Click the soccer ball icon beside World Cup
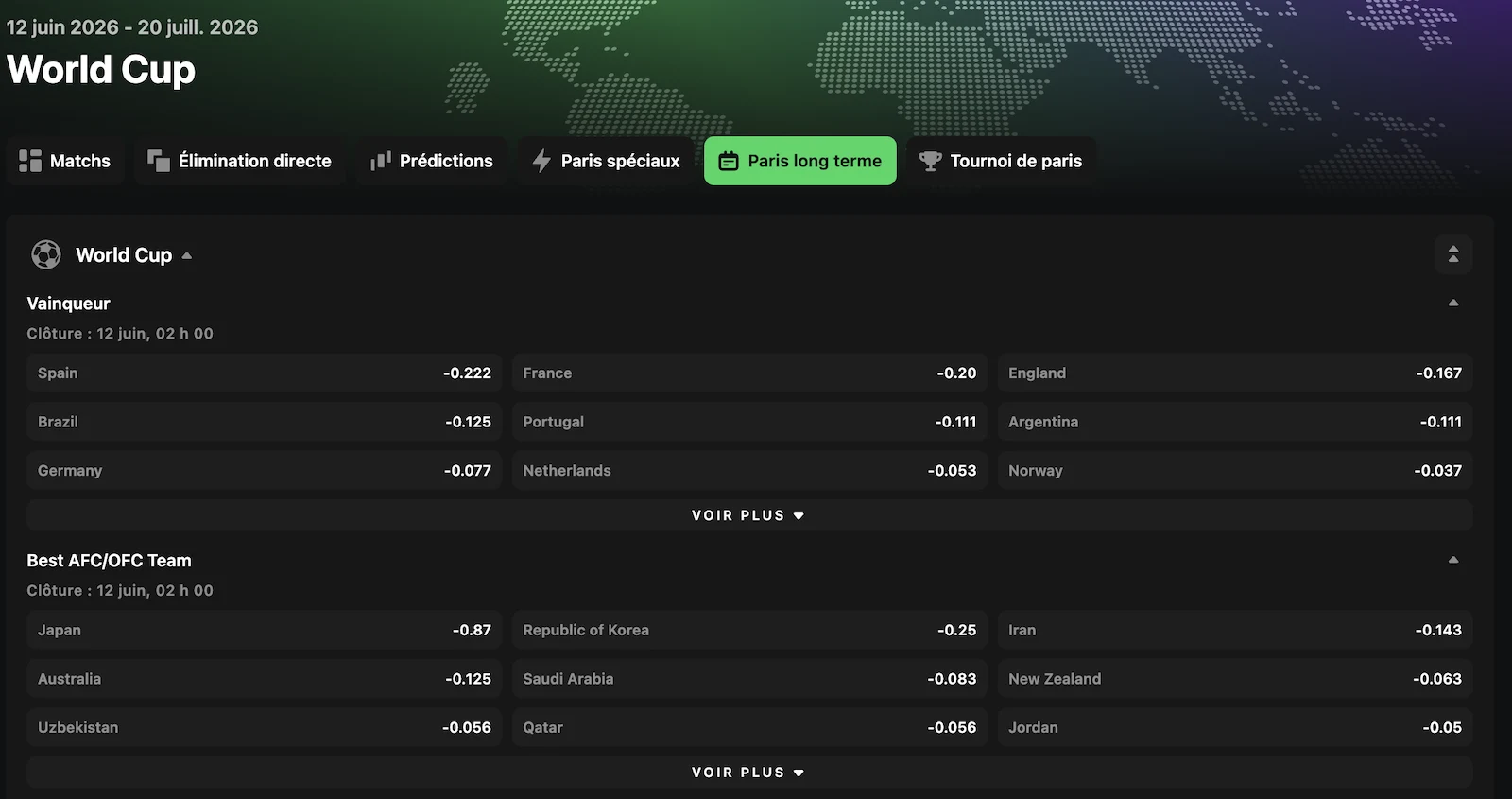The height and width of the screenshot is (799, 1512). (45, 254)
